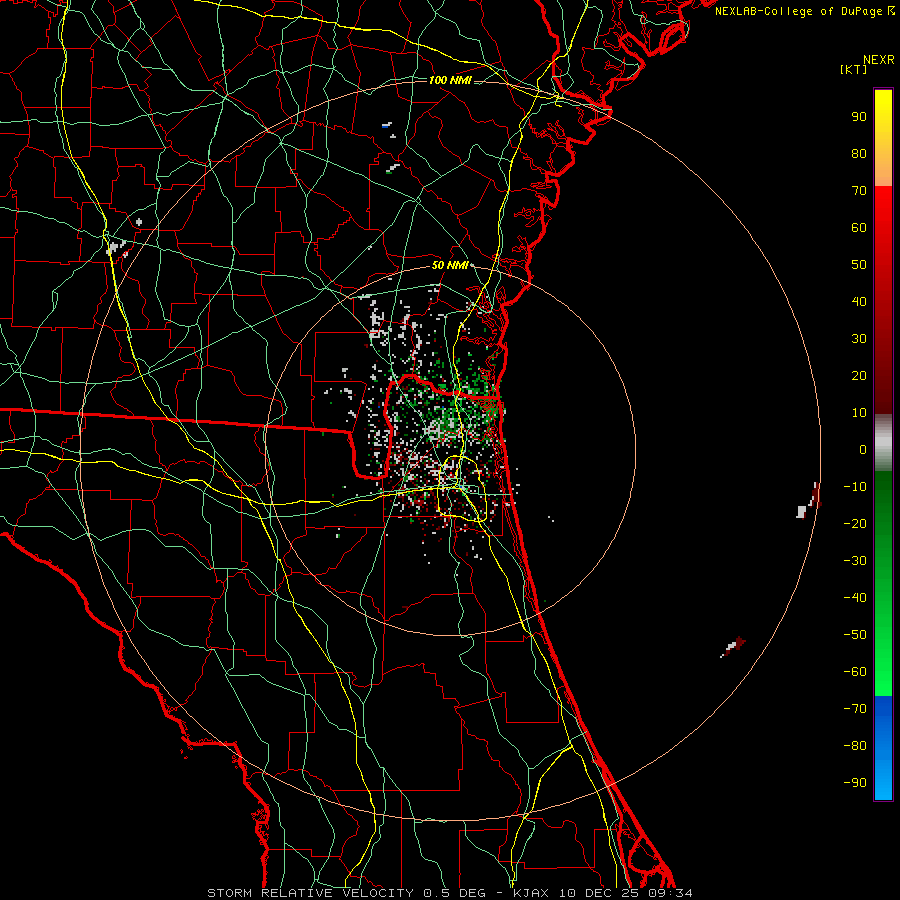Click the gray echo cluster at radar center

pos(436,429)
